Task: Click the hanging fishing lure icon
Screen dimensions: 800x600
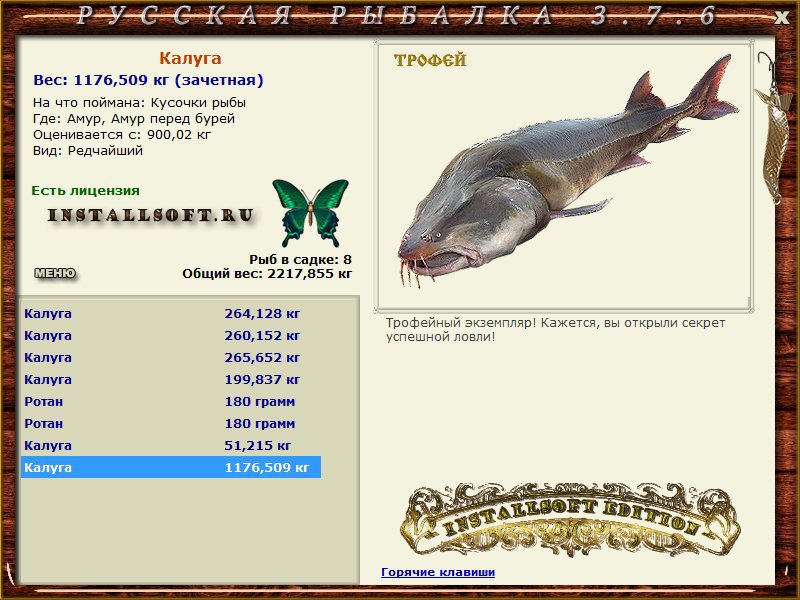Action: coord(772,128)
